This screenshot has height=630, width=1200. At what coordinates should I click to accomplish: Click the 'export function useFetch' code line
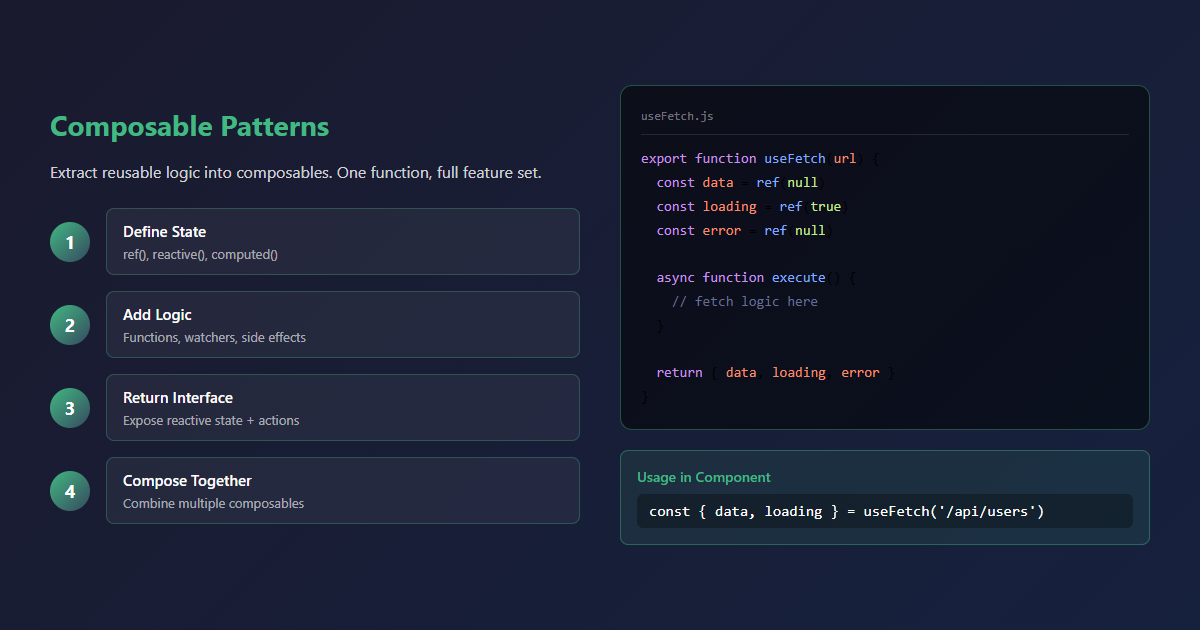tap(760, 158)
